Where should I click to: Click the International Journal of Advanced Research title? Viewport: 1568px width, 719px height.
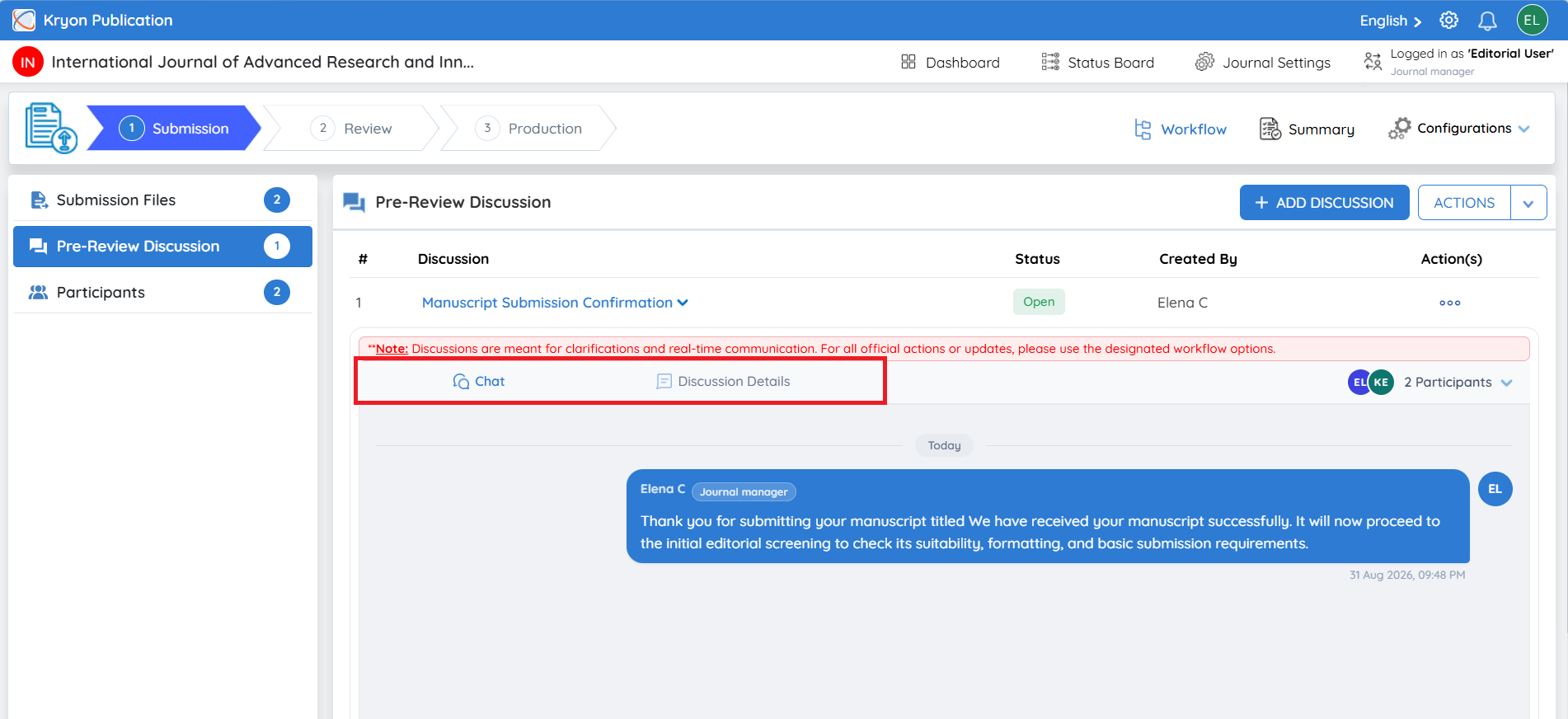262,62
